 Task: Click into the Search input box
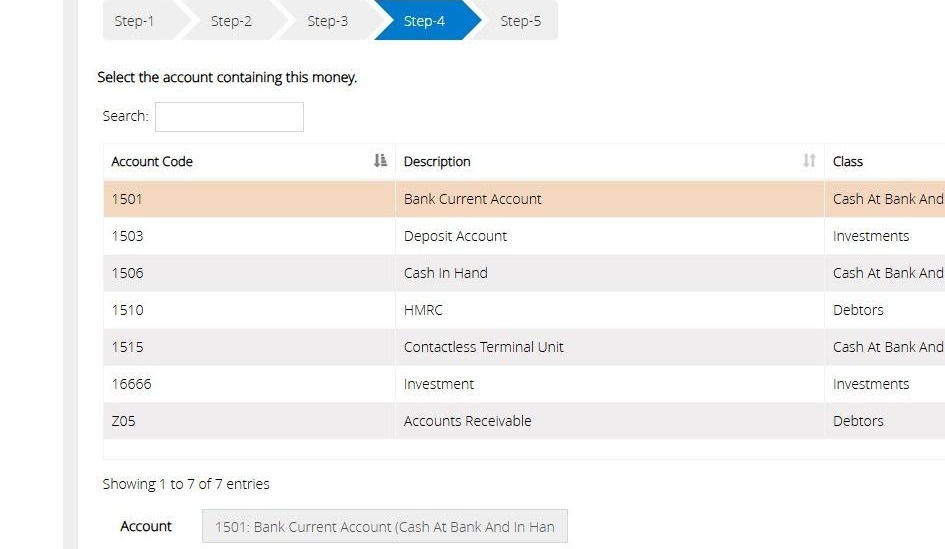tap(229, 117)
